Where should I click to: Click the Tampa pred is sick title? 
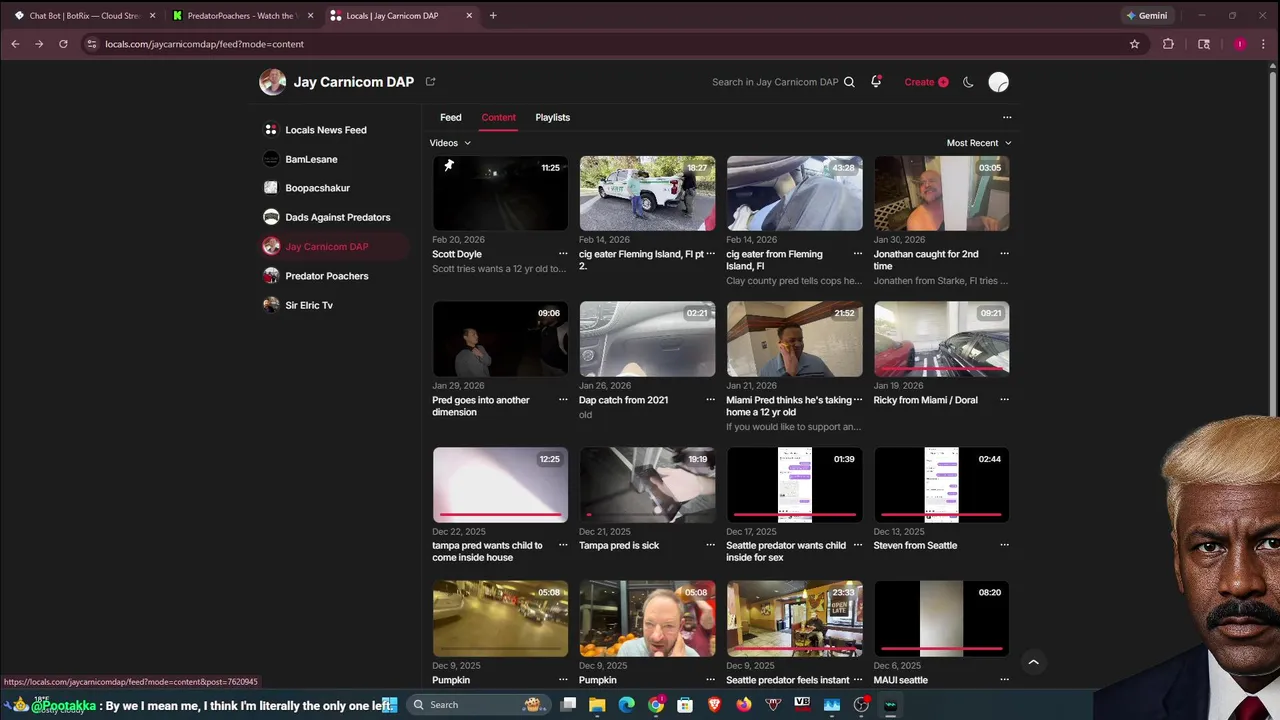click(x=619, y=546)
